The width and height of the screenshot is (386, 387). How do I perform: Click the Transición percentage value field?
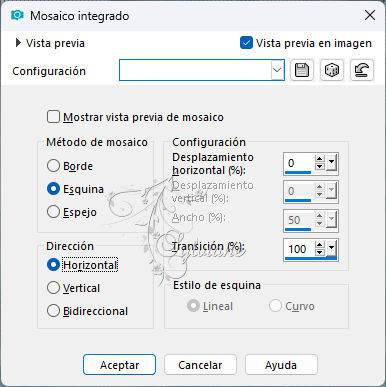click(299, 249)
